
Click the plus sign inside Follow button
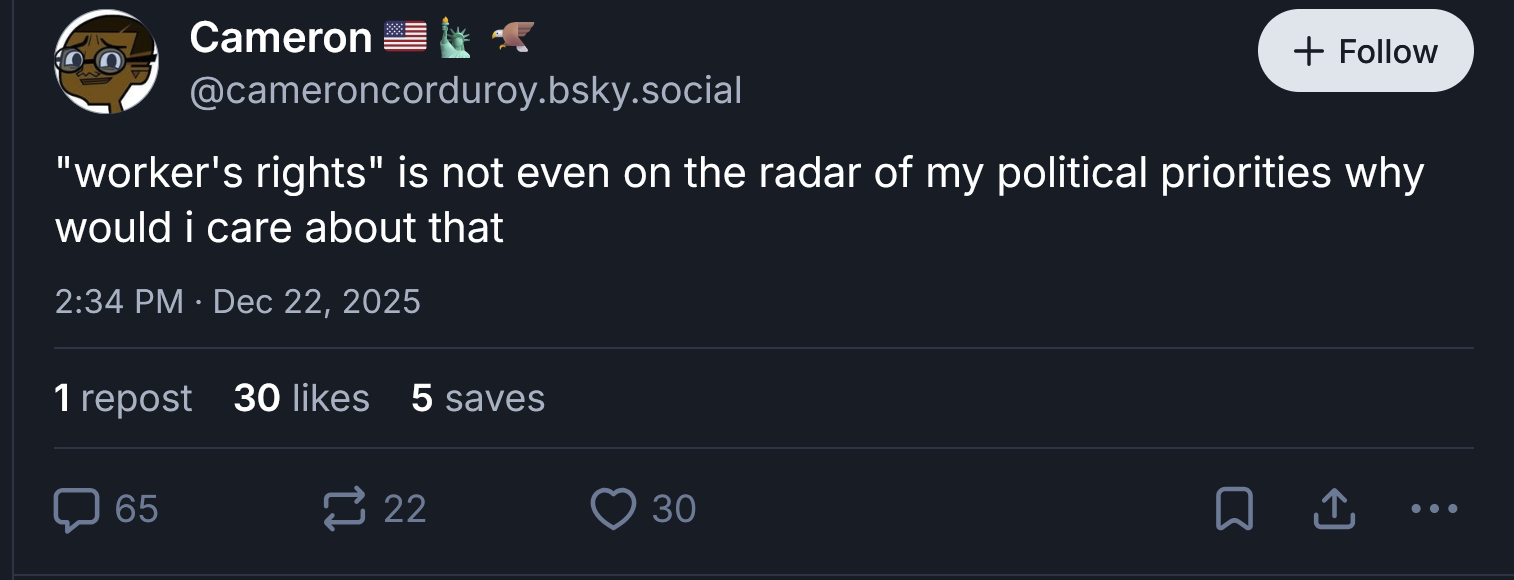1307,51
